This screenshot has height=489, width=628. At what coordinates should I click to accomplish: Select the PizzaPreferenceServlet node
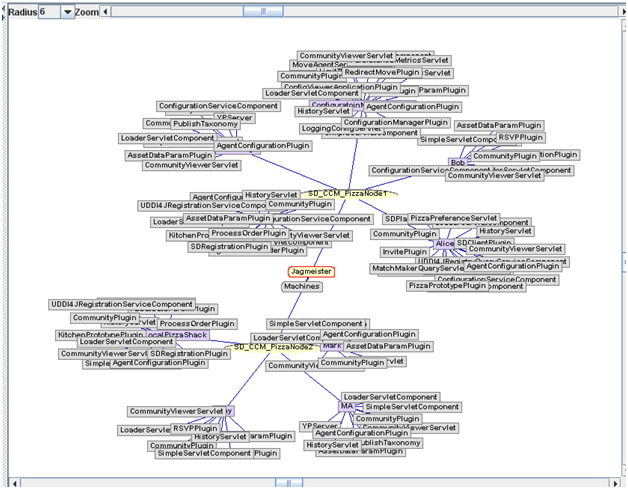coord(454,218)
